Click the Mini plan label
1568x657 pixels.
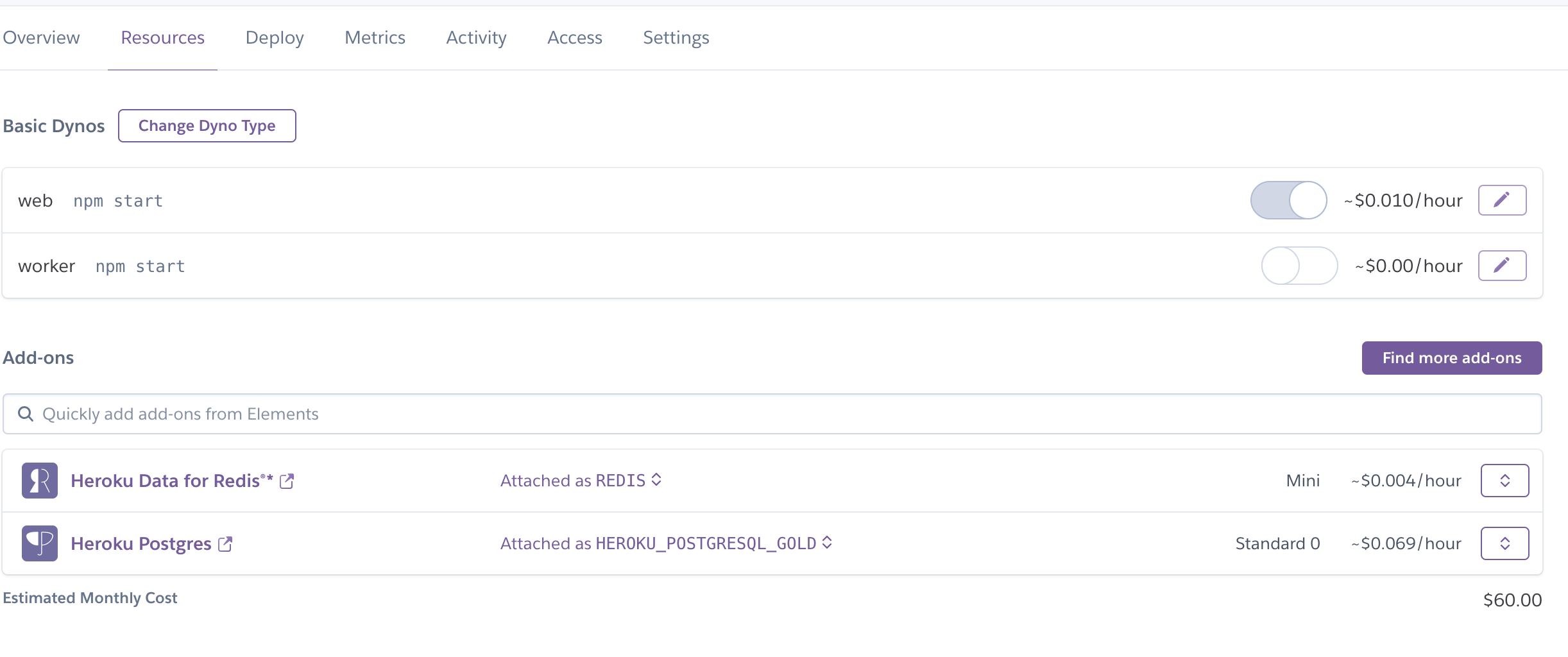coord(1303,481)
